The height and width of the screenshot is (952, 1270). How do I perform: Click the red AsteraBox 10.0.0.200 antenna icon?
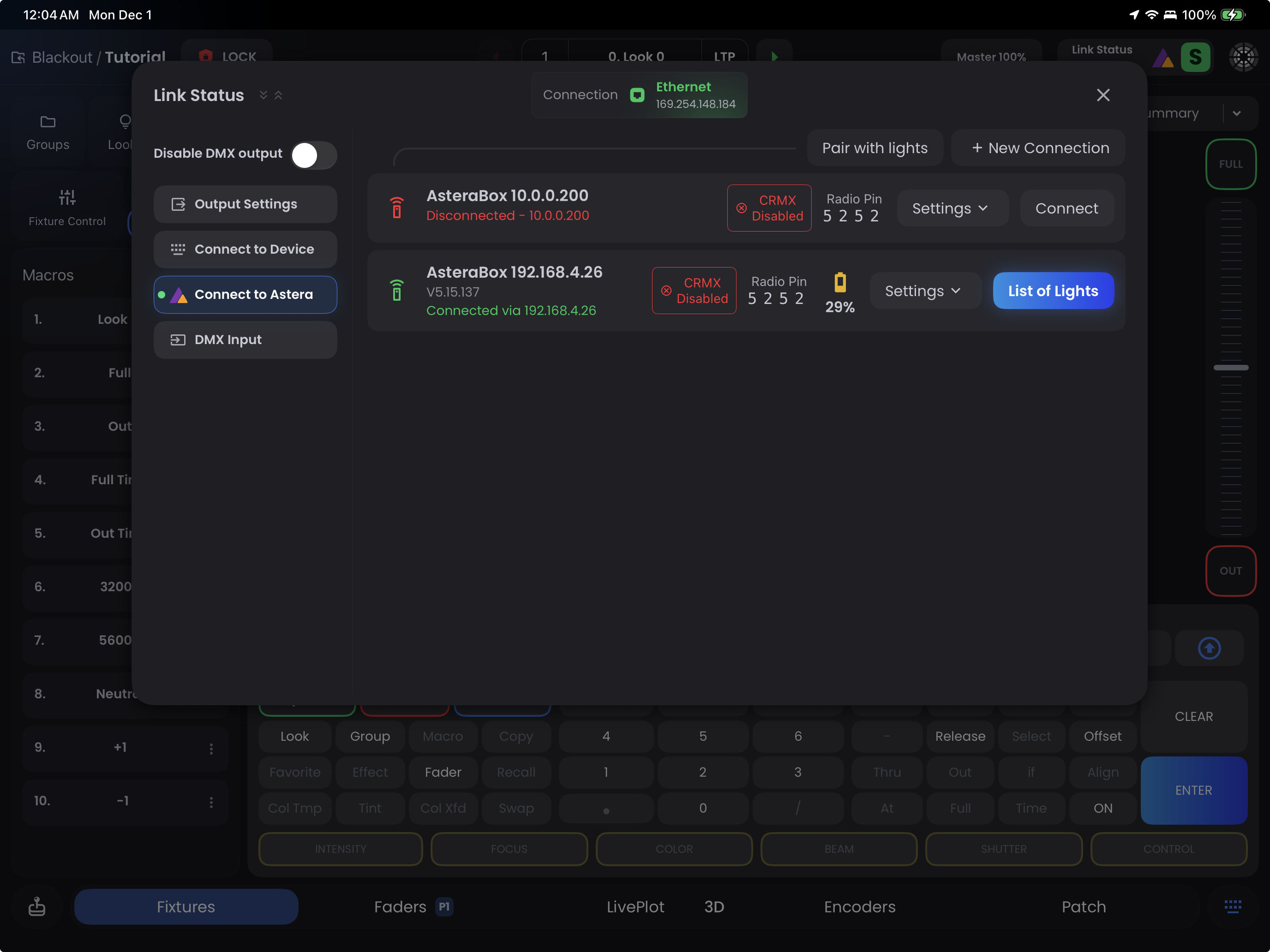[x=397, y=208]
